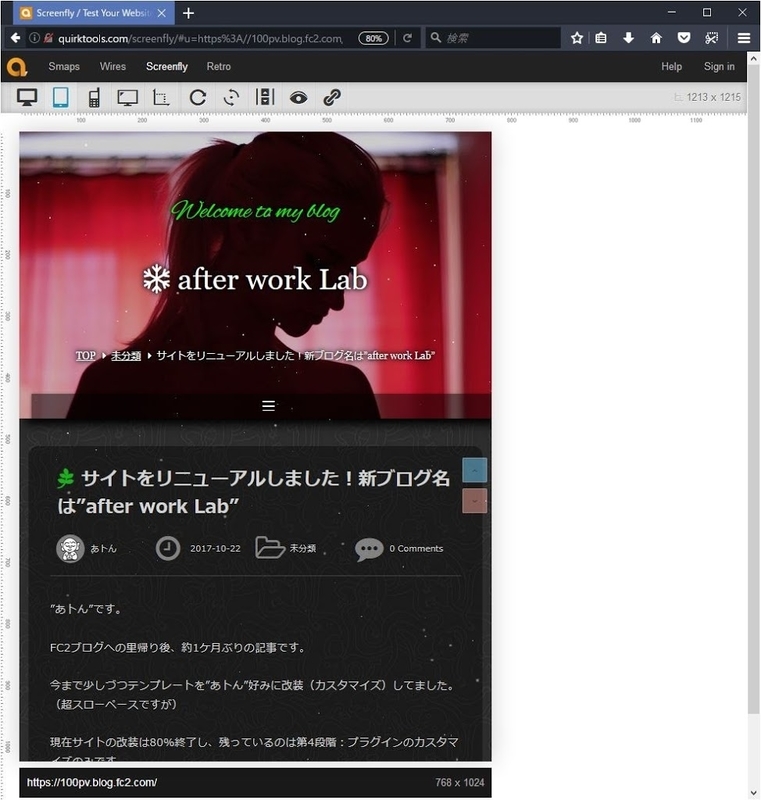Click the browser search input field
Image resolution: width=761 pixels, height=800 pixels.
point(493,38)
